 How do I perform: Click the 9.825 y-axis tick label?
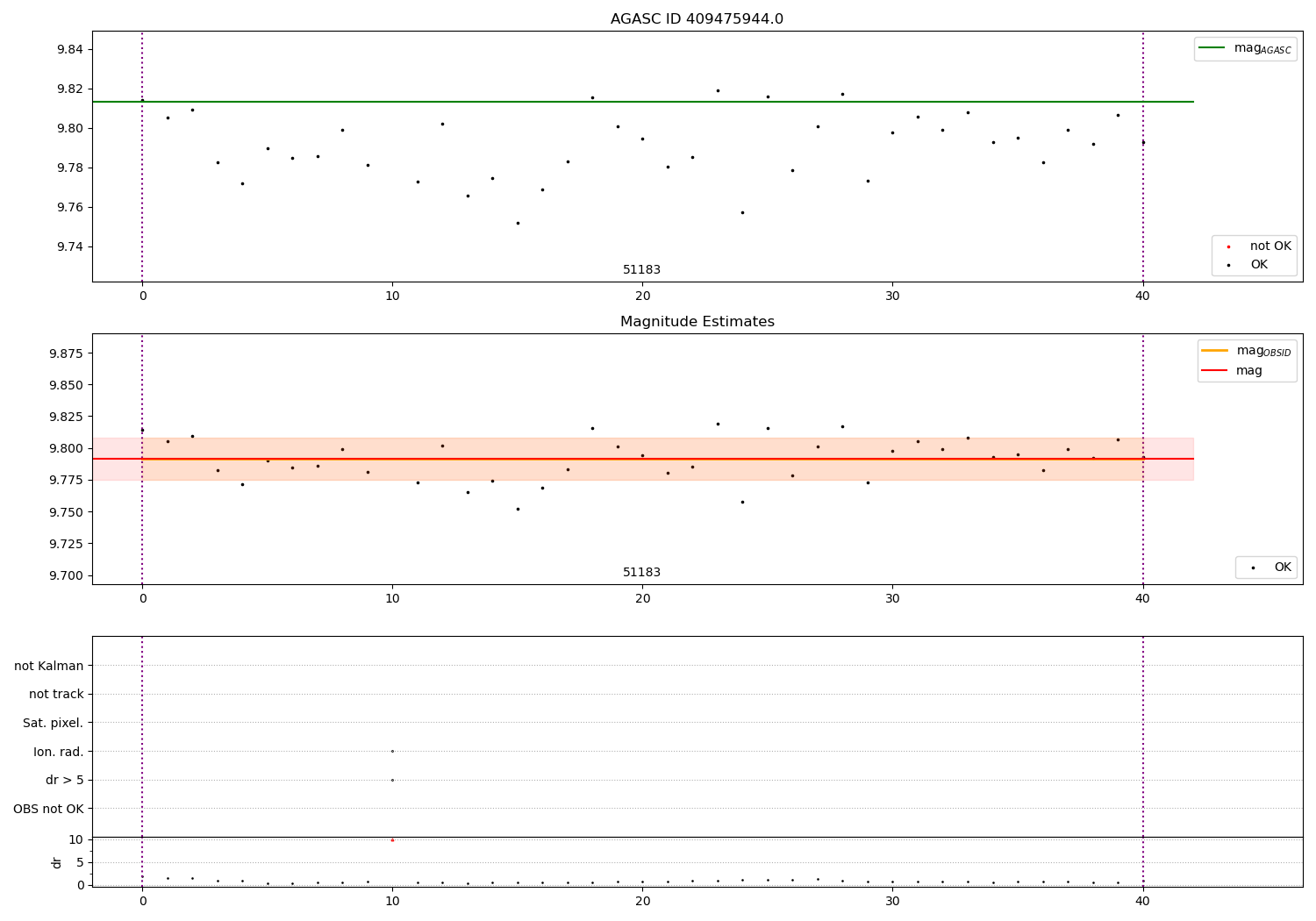67,418
